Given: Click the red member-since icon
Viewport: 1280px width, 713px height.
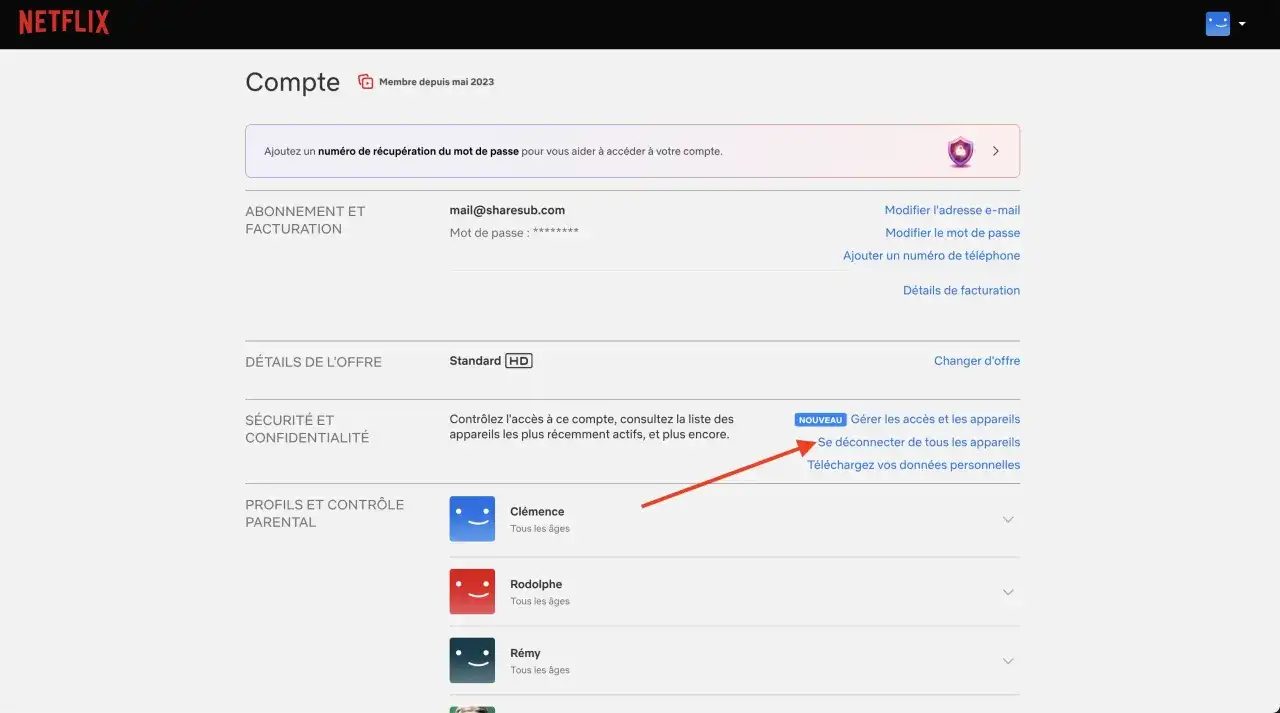Looking at the screenshot, I should tap(366, 82).
